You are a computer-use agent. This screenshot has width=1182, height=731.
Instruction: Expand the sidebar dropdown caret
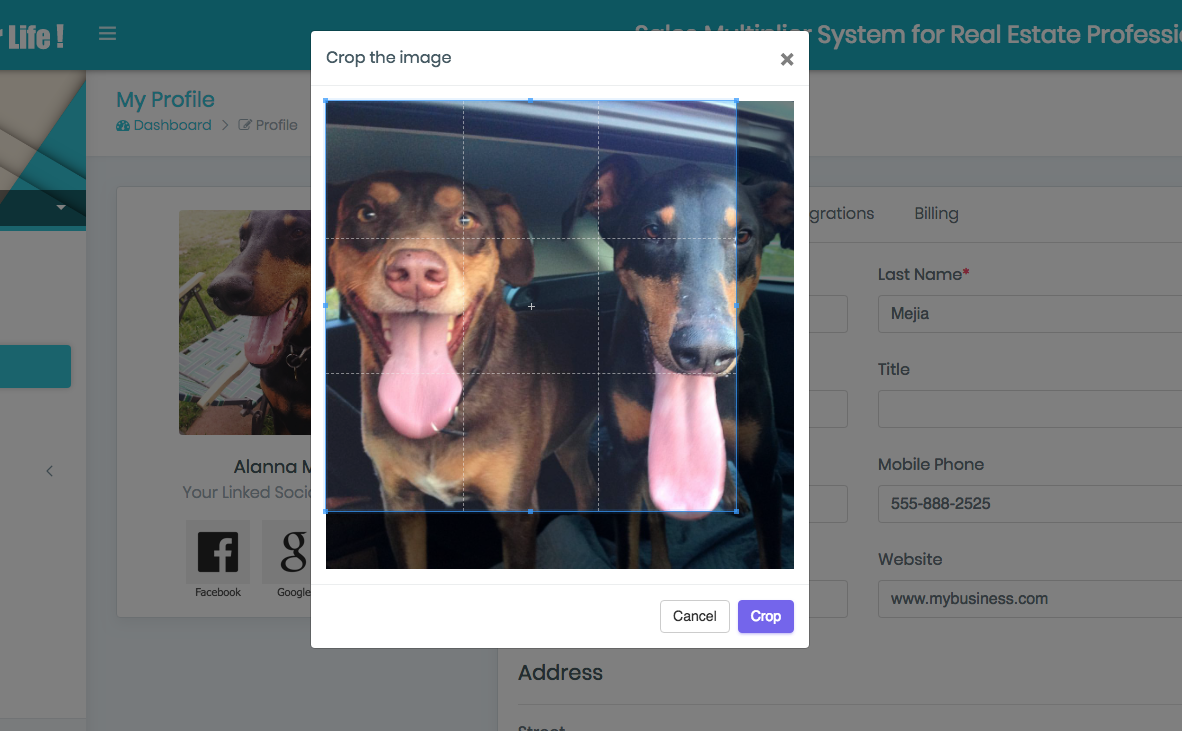pos(61,208)
